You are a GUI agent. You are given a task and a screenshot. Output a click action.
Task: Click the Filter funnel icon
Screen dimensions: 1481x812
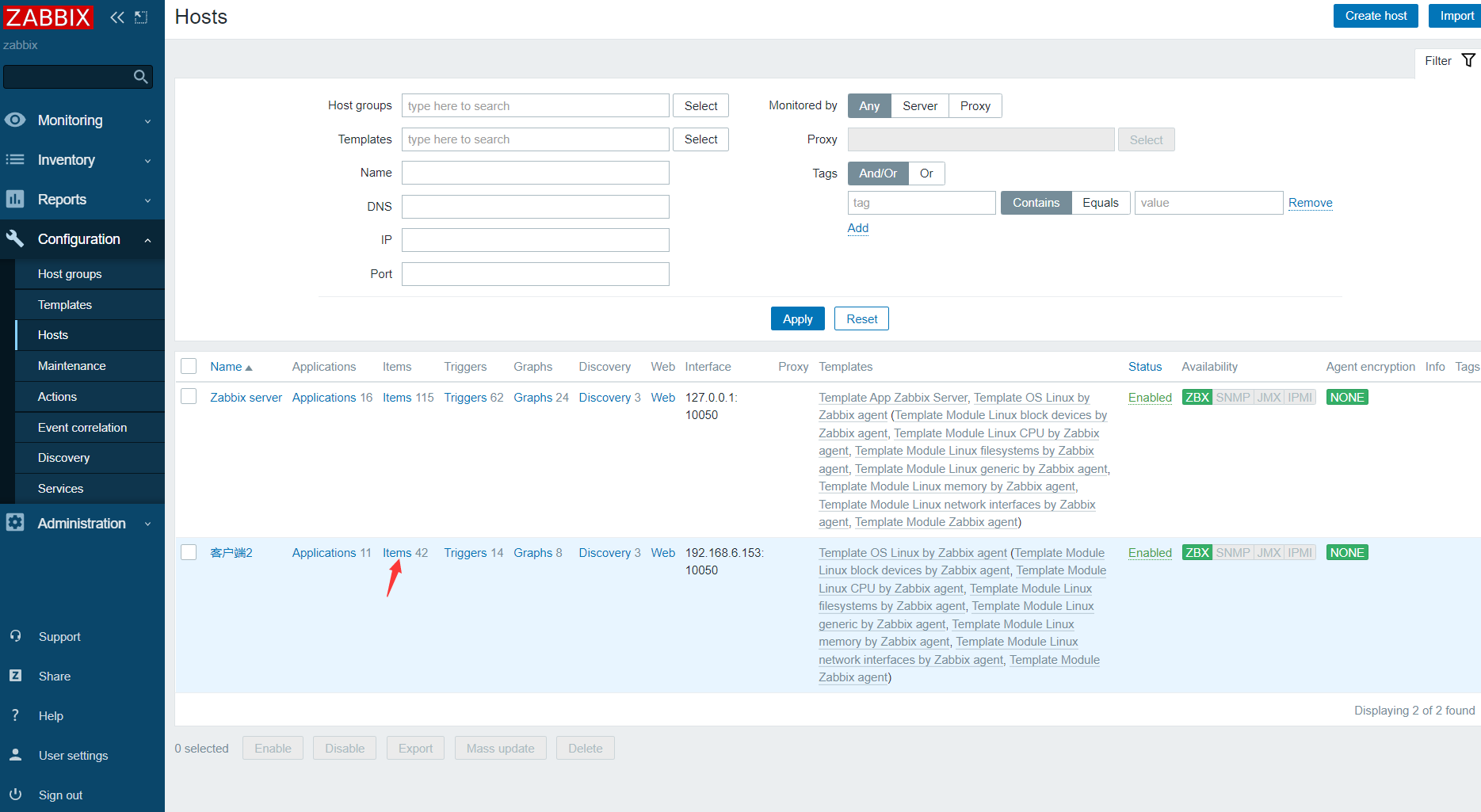coord(1468,60)
